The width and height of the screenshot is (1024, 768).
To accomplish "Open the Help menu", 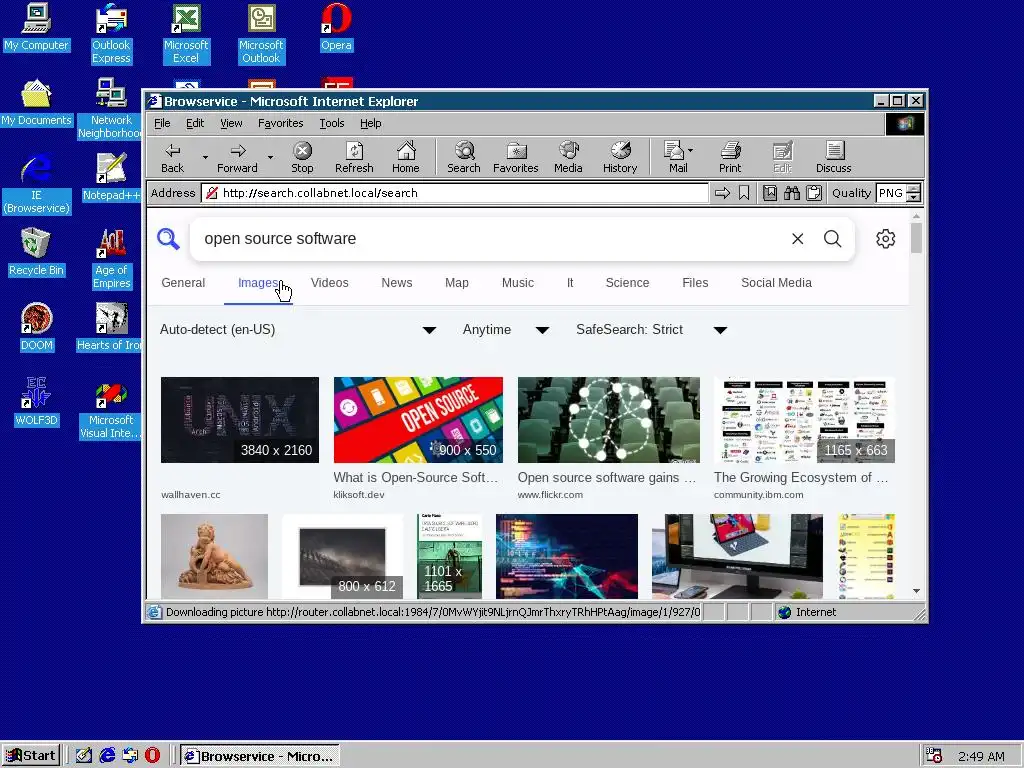I will tap(370, 123).
